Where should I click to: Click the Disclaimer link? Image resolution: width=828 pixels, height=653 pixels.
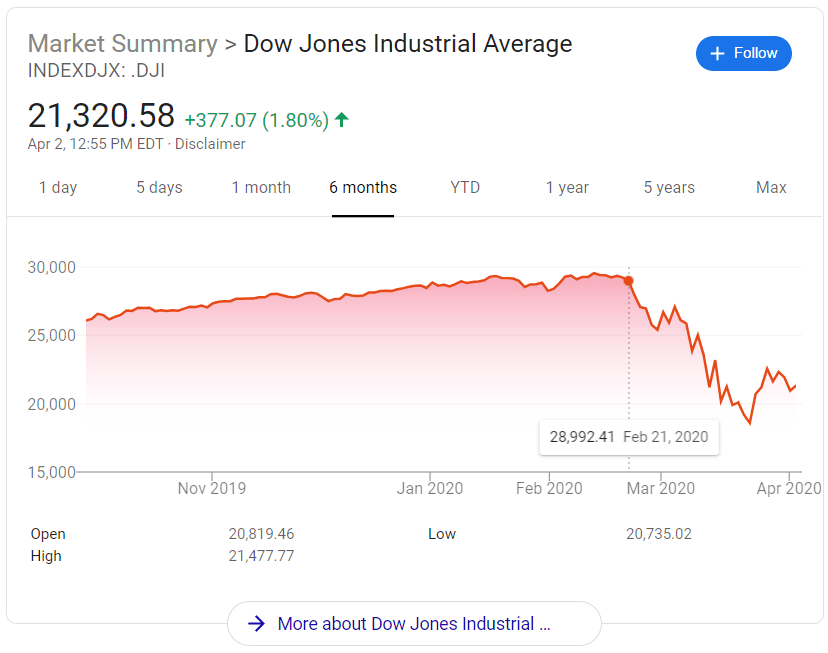click(x=210, y=144)
